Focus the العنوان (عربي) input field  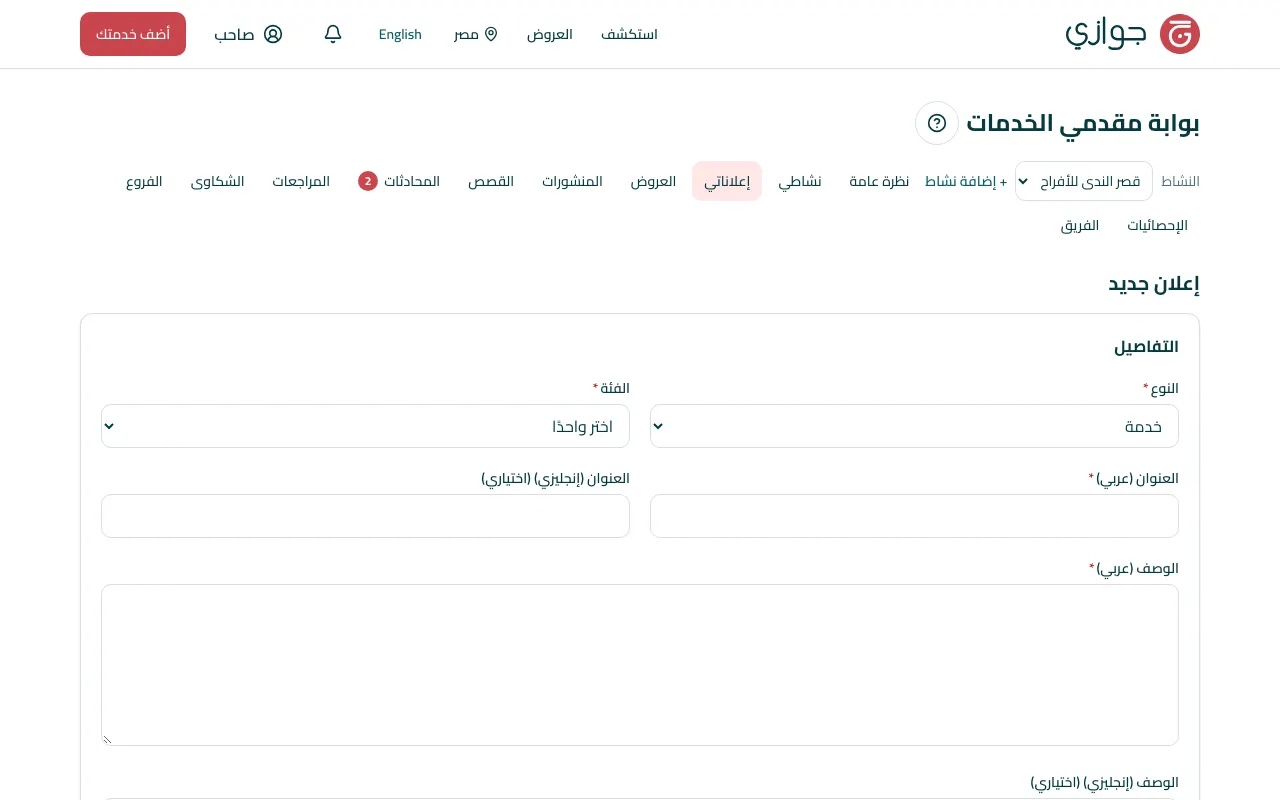914,516
